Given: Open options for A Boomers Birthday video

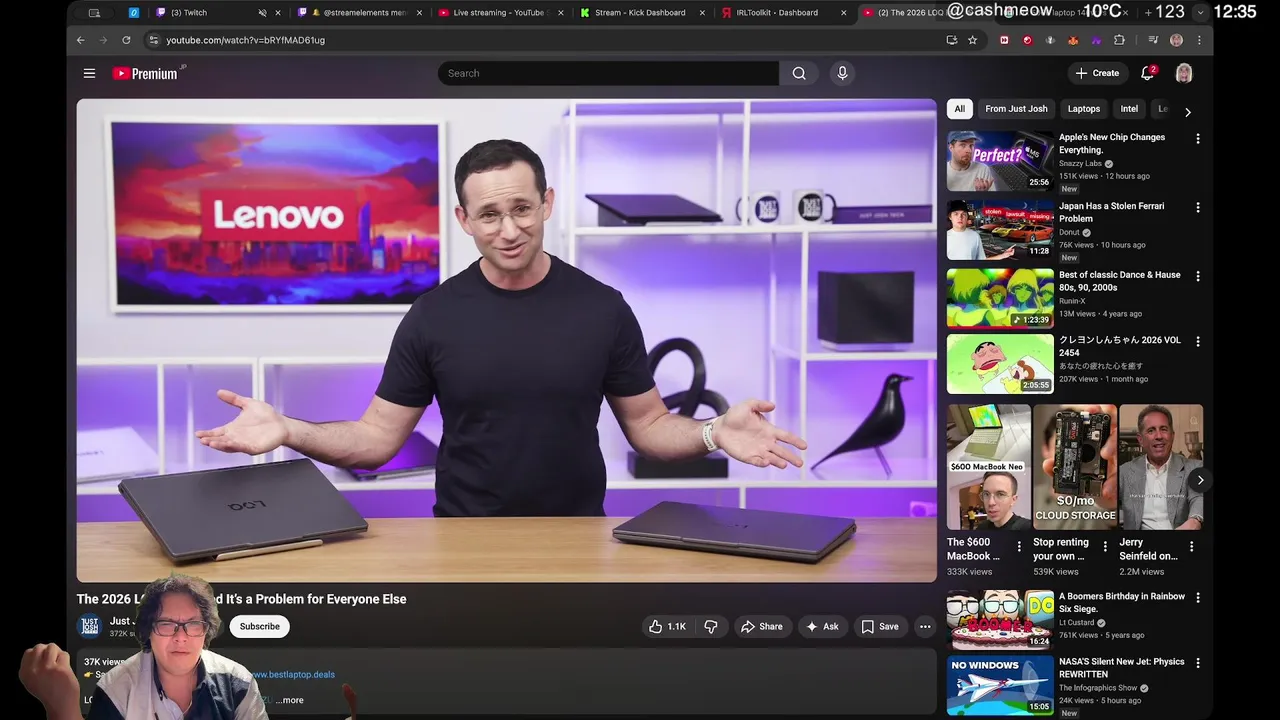Looking at the screenshot, I should 1197,598.
